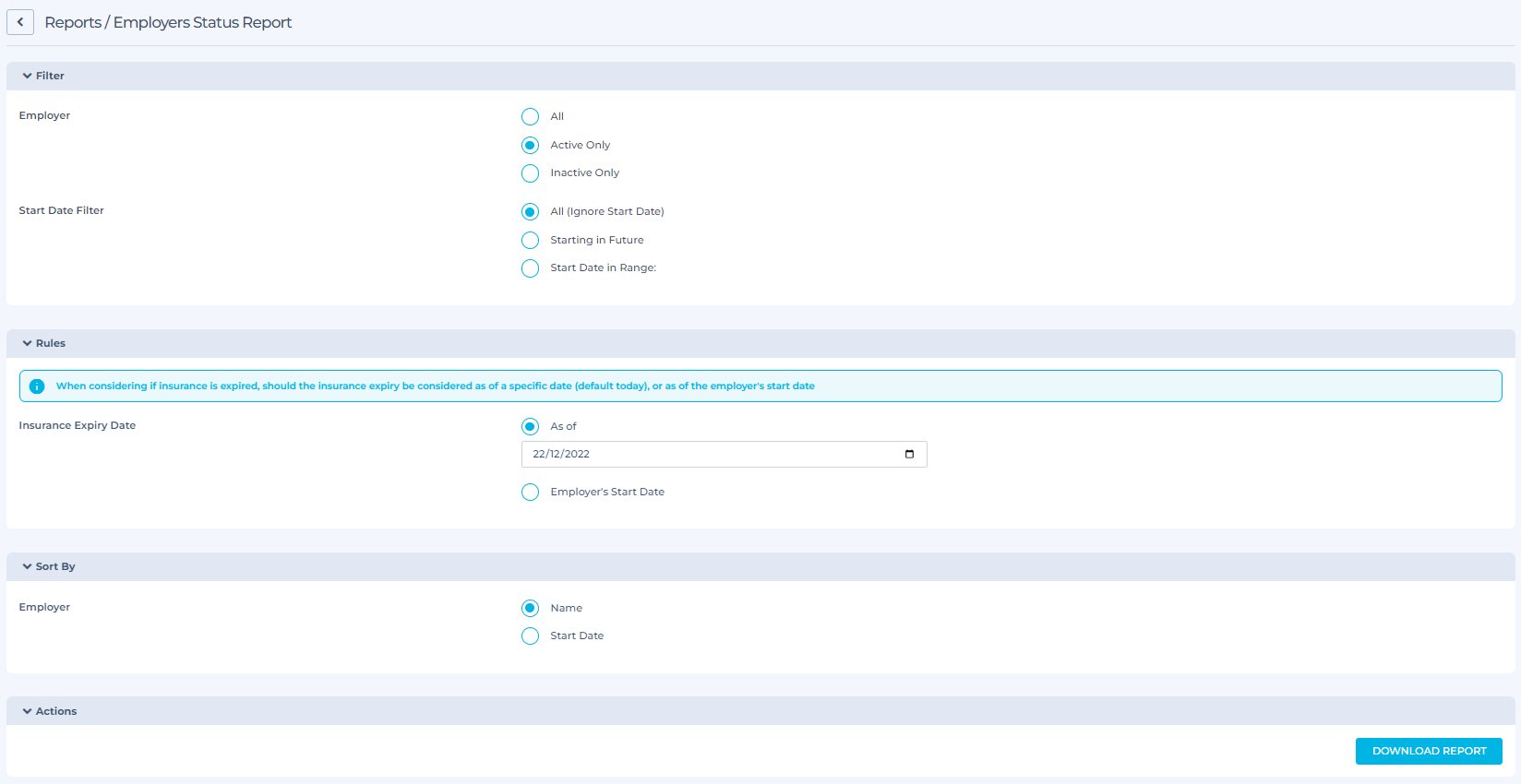The width and height of the screenshot is (1521, 784).
Task: Select the As of insurance expiry option
Action: pos(530,426)
